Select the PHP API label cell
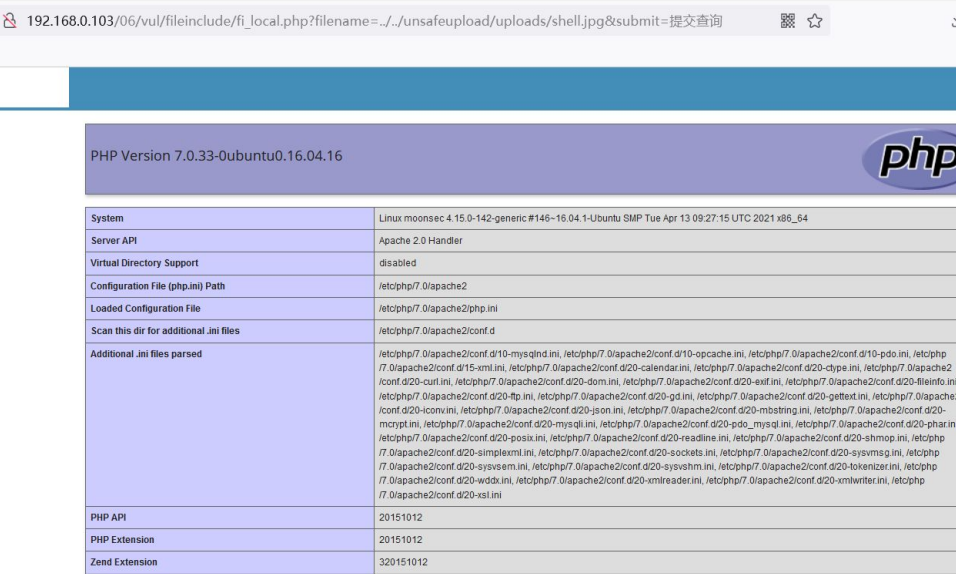The width and height of the screenshot is (956, 574). click(108, 517)
